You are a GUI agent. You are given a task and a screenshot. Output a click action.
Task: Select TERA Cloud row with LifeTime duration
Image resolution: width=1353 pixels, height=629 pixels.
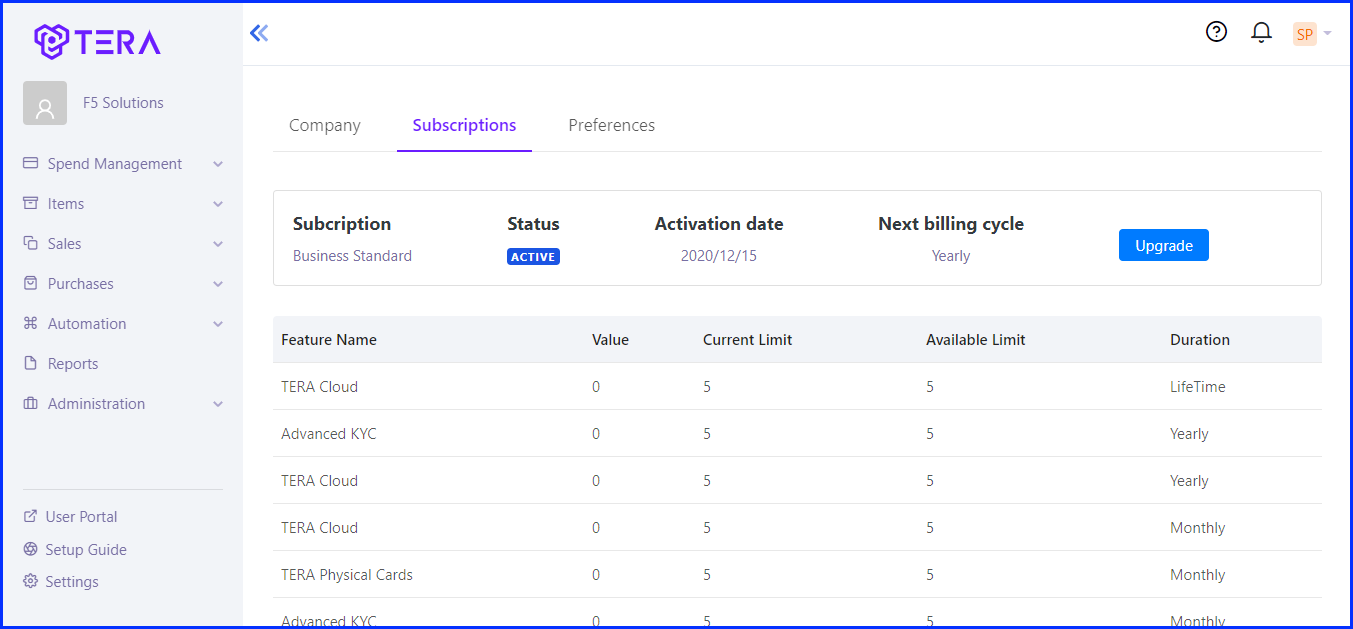[797, 387]
